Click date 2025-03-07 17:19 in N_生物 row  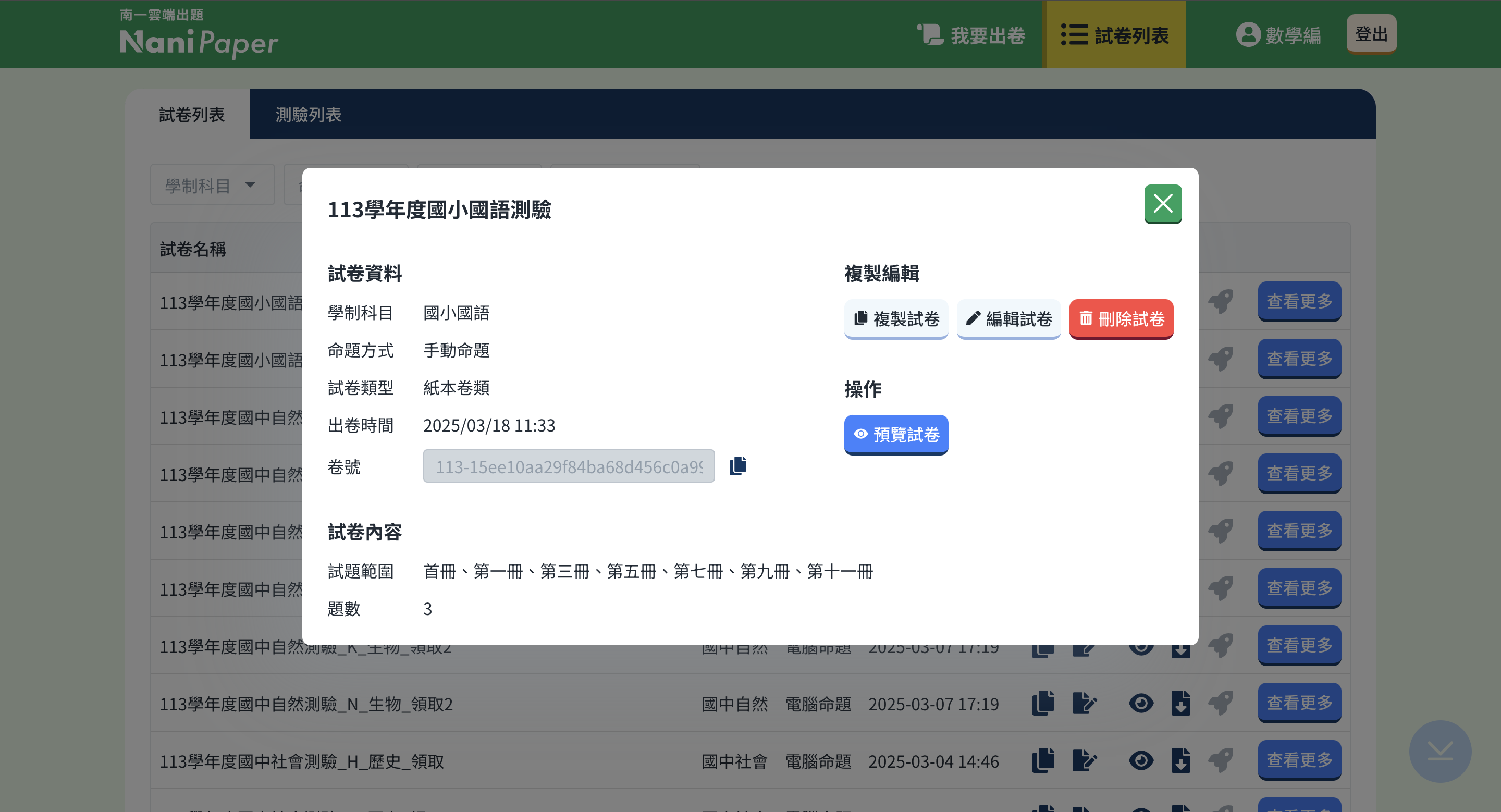coord(933,704)
